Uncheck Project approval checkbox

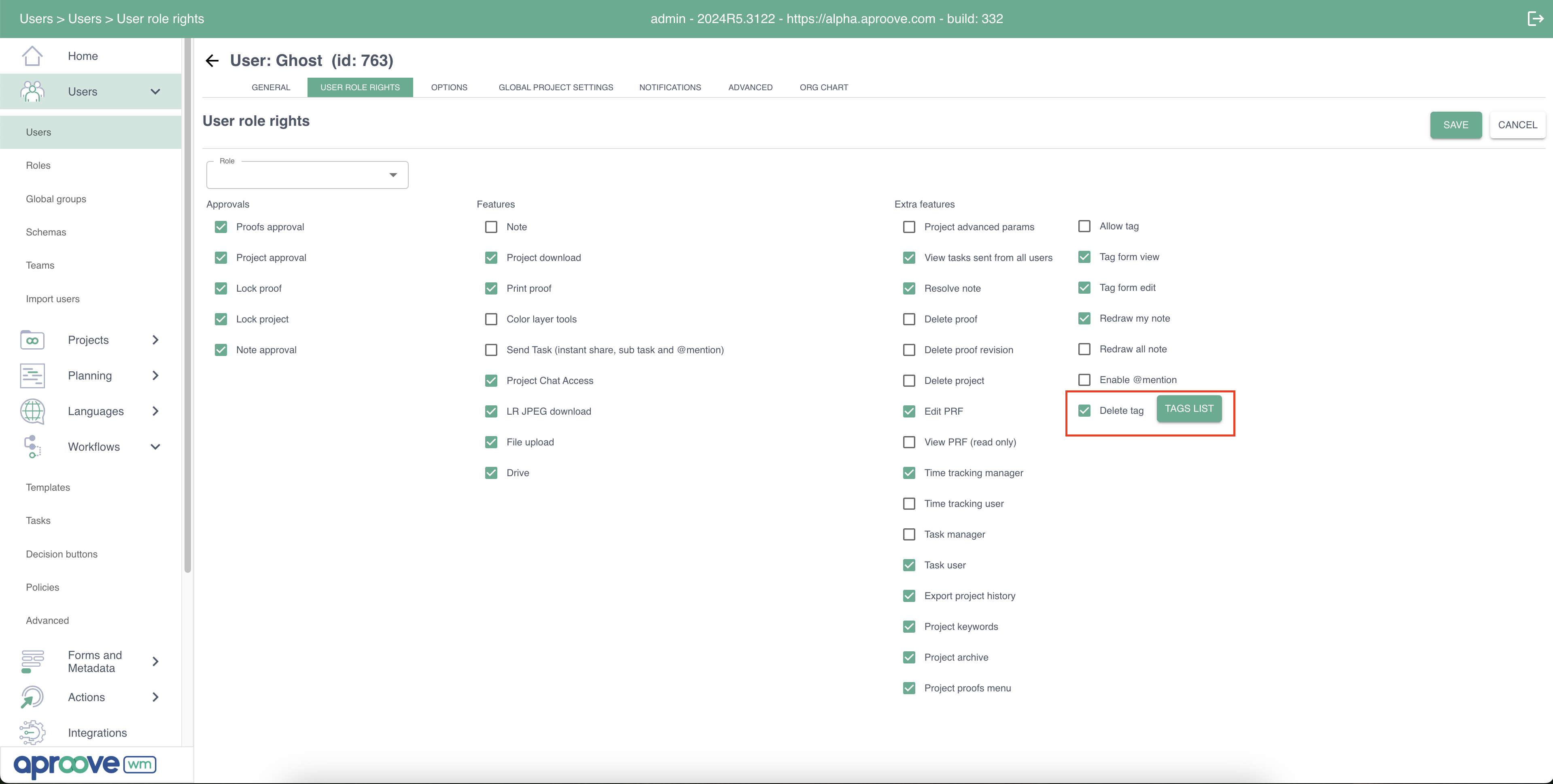pyautogui.click(x=221, y=257)
